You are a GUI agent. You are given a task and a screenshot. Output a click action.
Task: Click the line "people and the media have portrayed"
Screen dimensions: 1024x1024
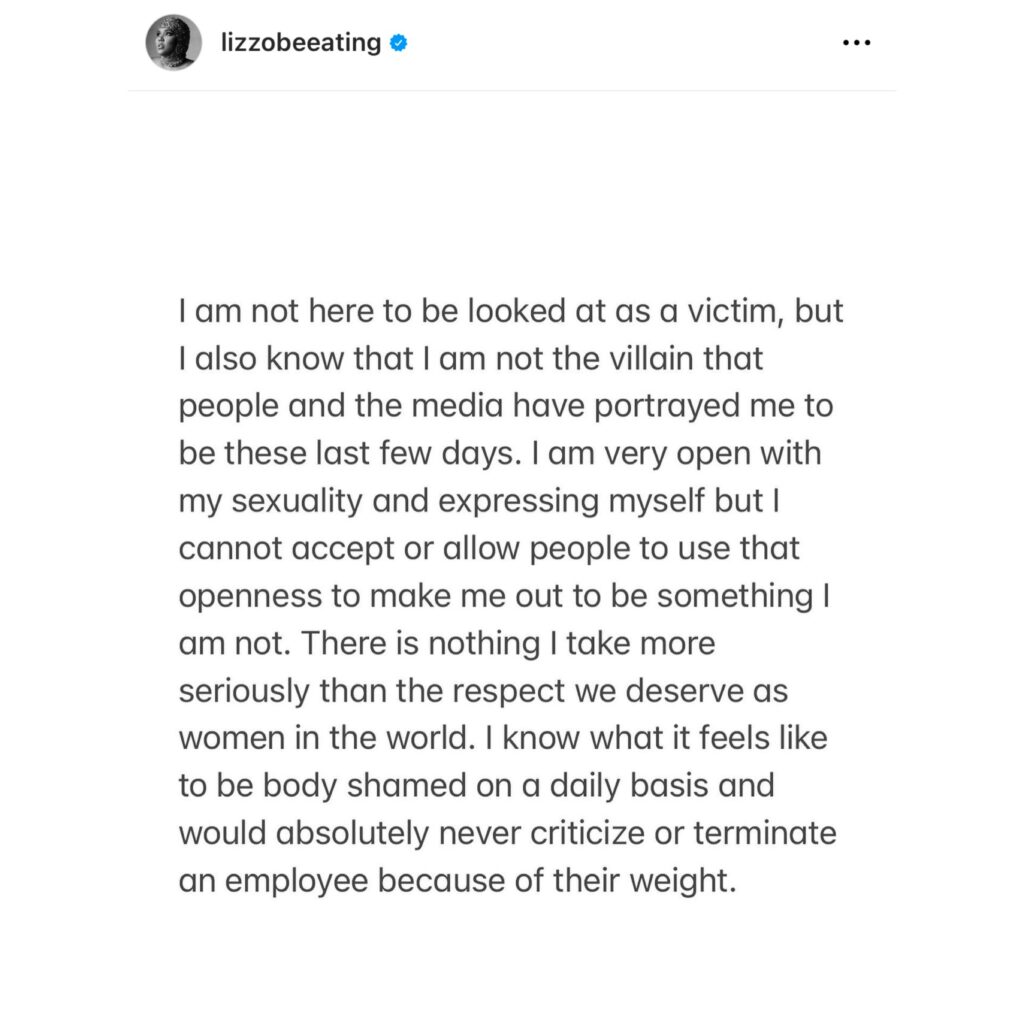[506, 406]
